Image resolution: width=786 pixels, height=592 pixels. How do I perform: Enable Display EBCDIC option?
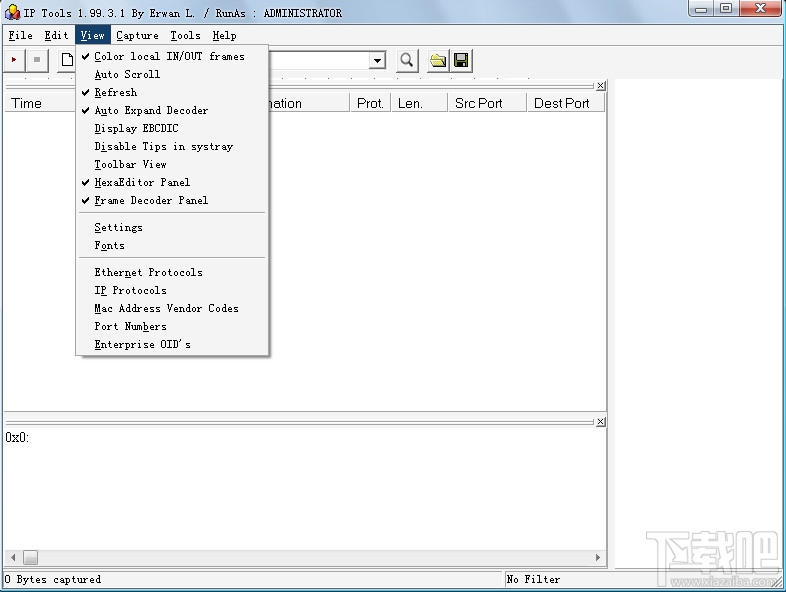[171, 128]
